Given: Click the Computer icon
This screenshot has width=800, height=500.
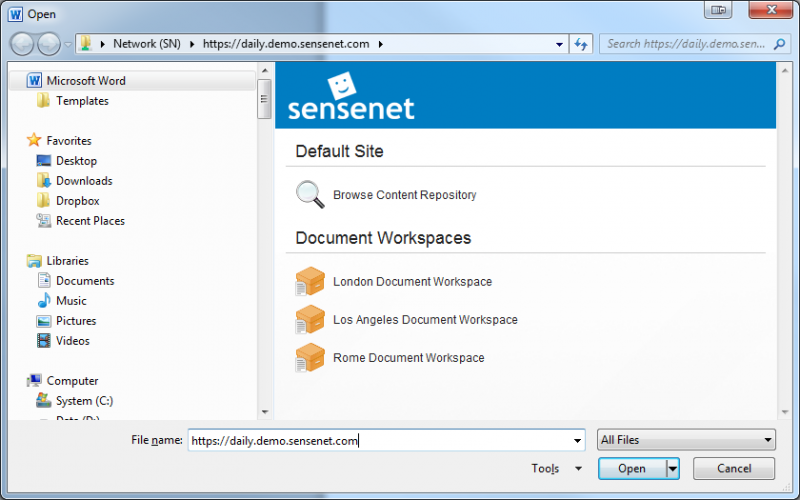Looking at the screenshot, I should tap(34, 380).
